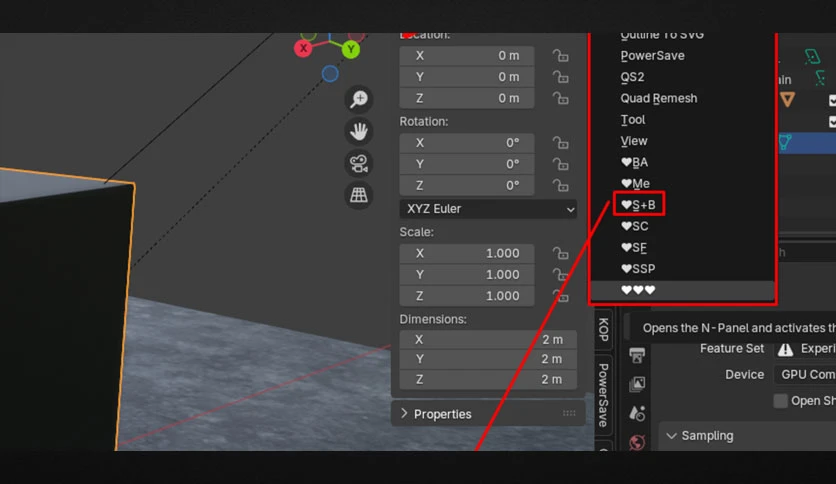836x484 pixels.
Task: Switch to the PowerSave sidebar tab
Action: (603, 395)
